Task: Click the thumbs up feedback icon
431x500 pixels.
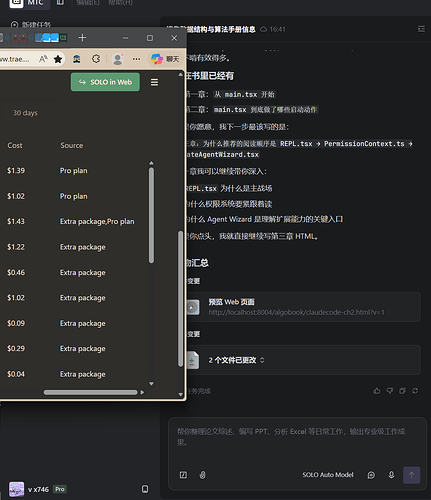Action: coord(377,391)
